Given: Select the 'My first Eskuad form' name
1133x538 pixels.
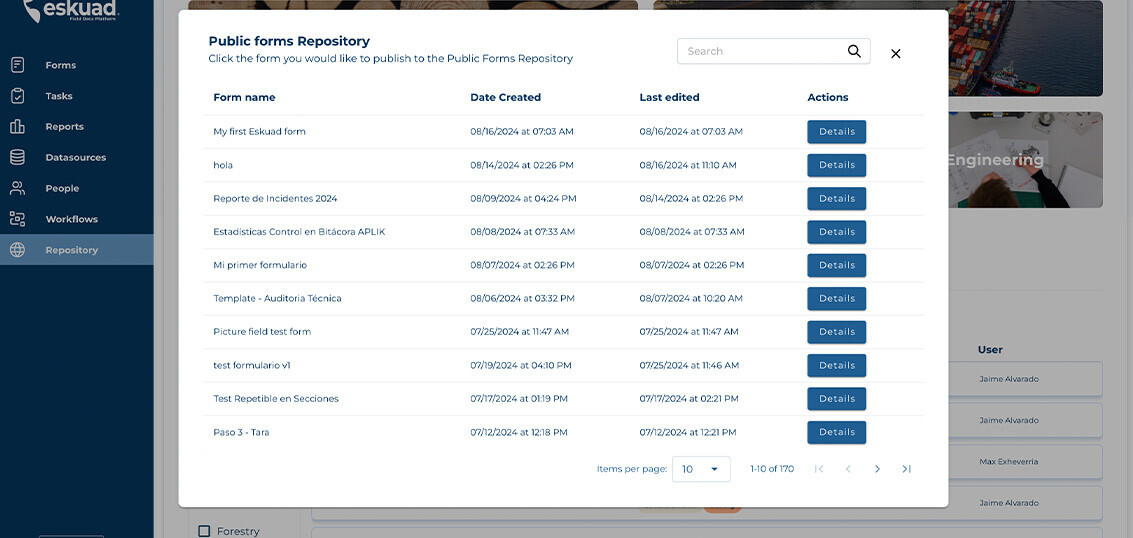Looking at the screenshot, I should click(259, 132).
